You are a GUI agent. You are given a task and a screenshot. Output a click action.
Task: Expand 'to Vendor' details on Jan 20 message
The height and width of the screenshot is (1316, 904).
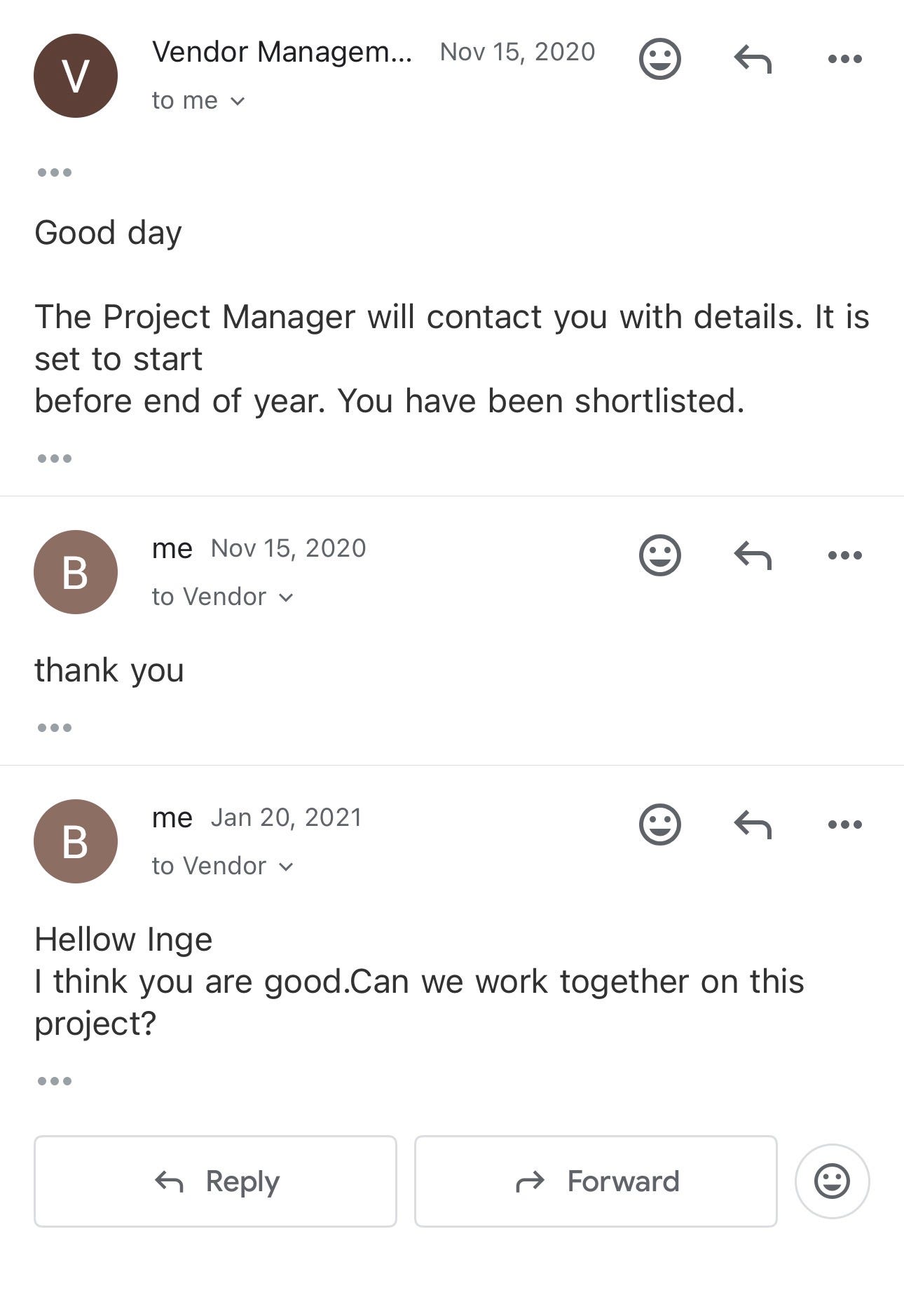click(223, 866)
